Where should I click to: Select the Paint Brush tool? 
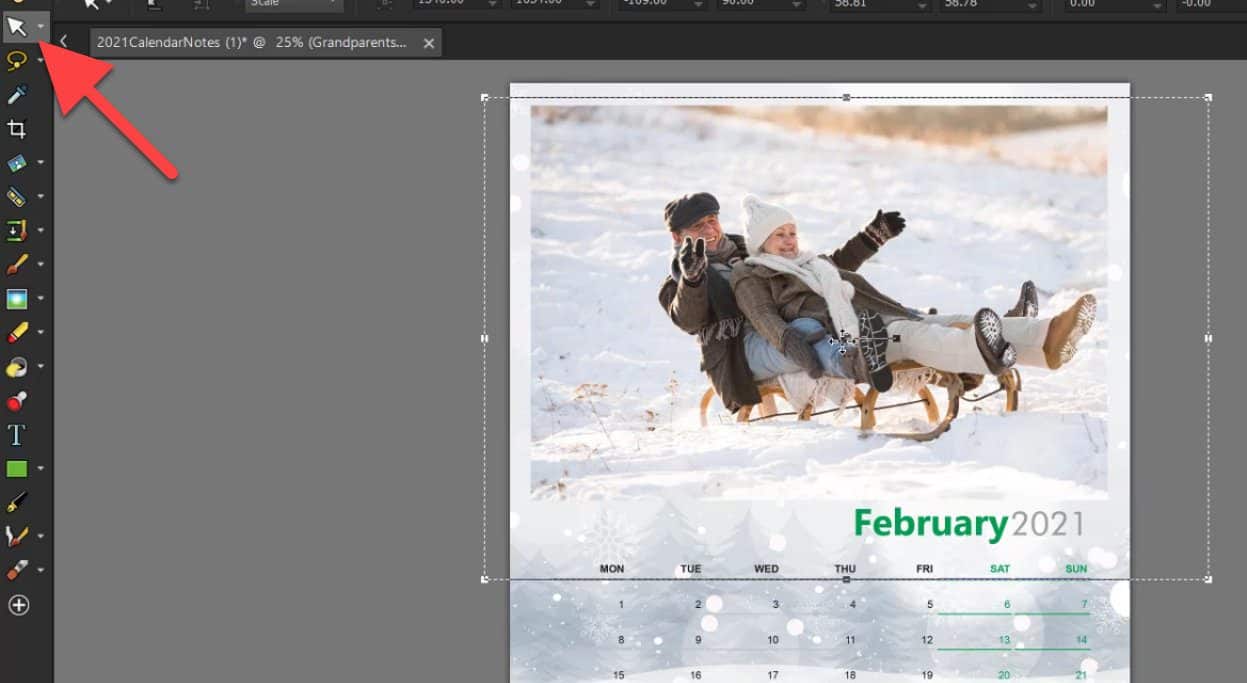click(x=18, y=263)
